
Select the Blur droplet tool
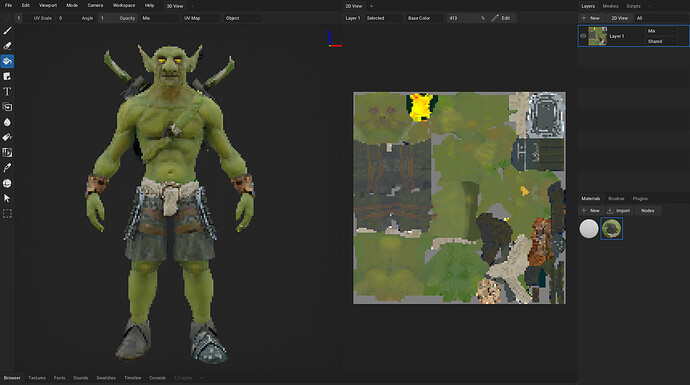point(7,122)
